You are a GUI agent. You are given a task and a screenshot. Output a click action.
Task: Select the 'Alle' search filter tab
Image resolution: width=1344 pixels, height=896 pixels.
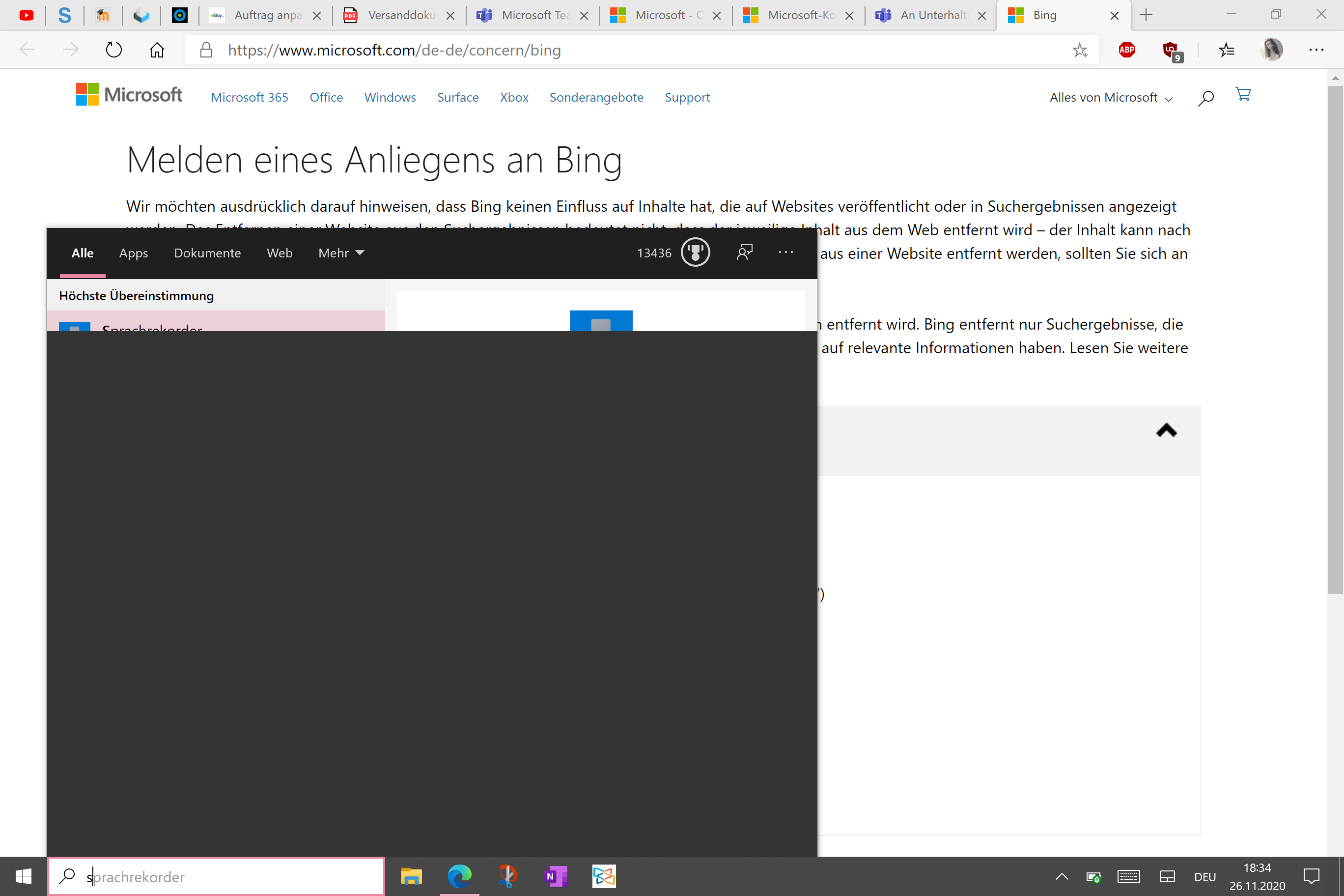(x=83, y=253)
